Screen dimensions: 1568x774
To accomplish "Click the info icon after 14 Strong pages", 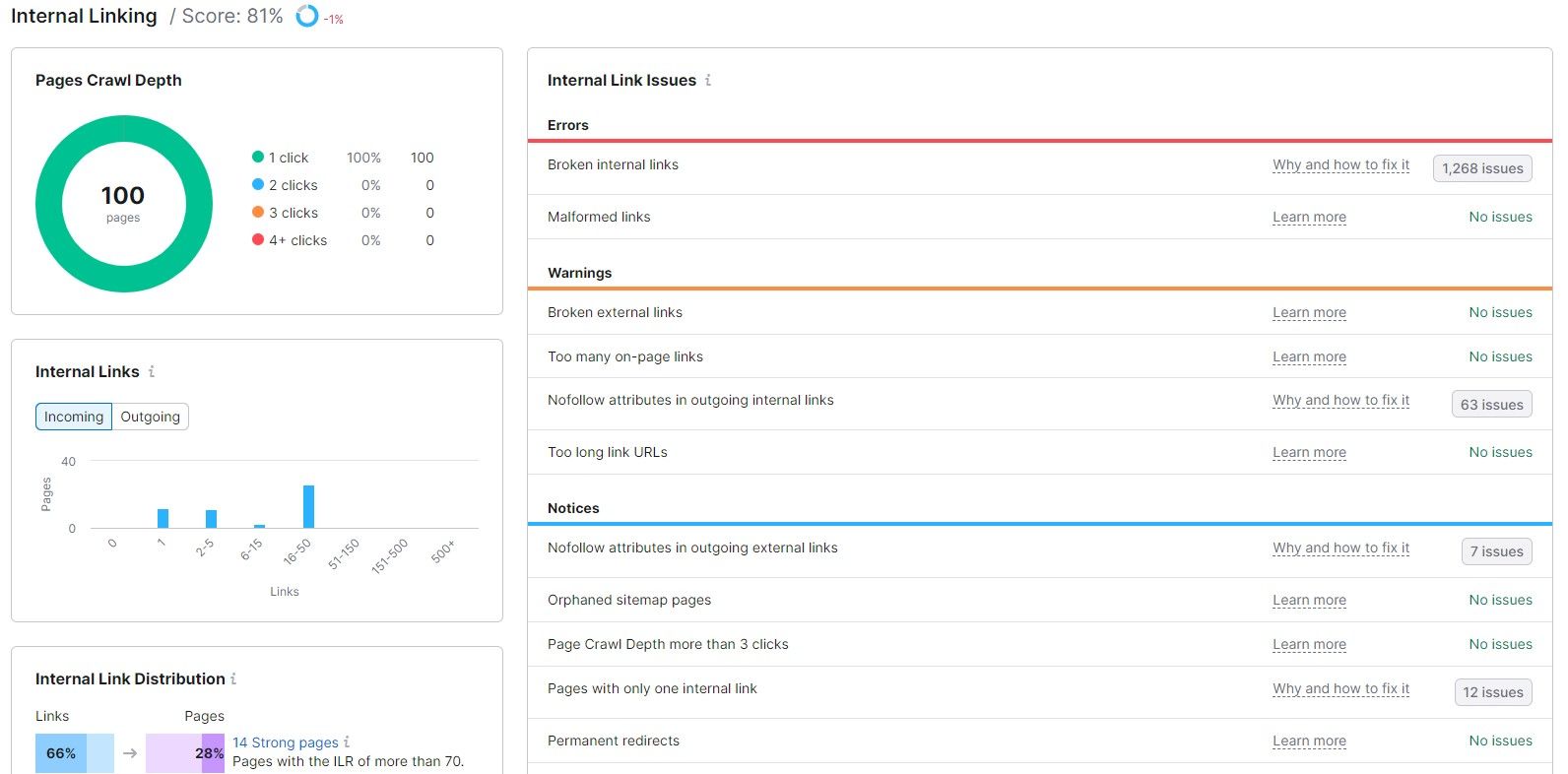I will pos(347,742).
